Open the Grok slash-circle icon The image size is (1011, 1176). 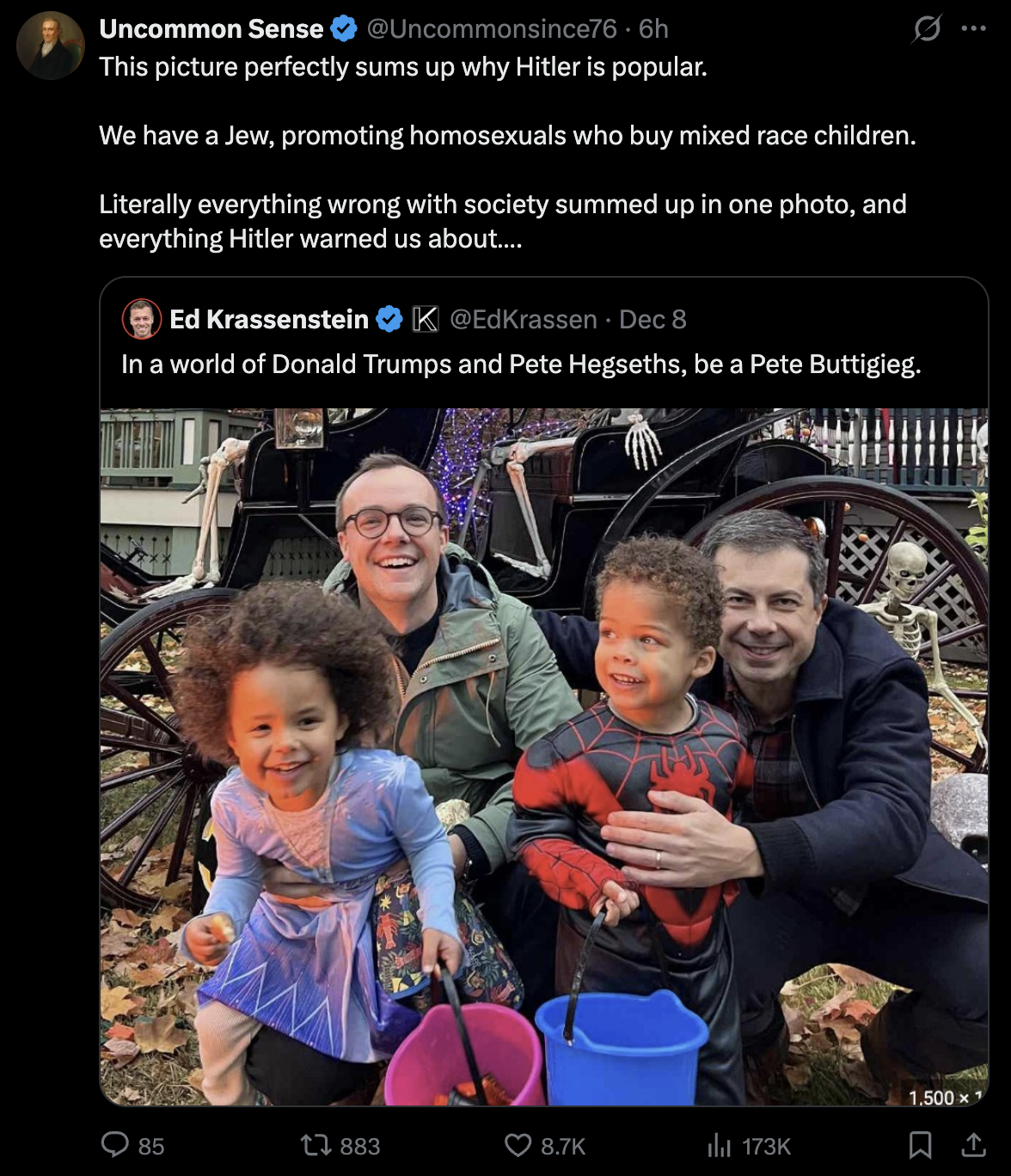pos(927,29)
